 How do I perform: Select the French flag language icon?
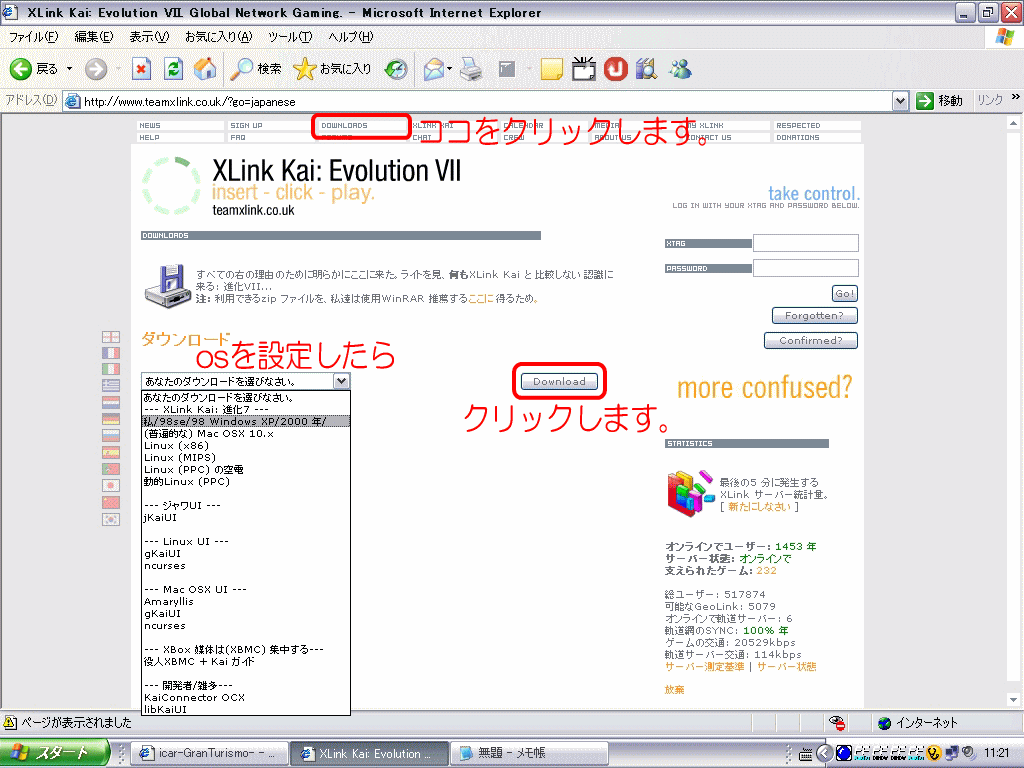tap(111, 353)
